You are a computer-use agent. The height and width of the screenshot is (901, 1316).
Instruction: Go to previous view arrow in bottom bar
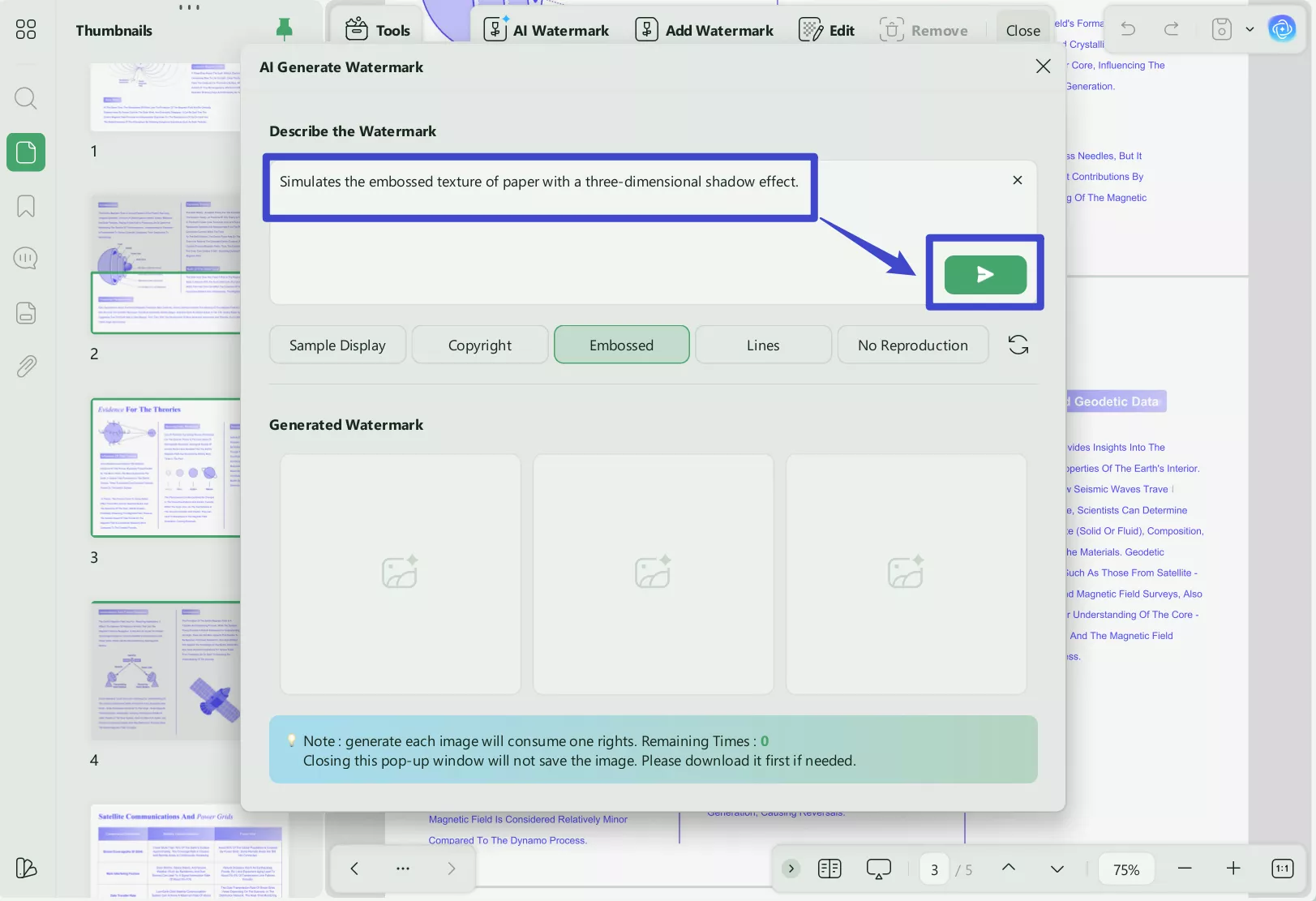tap(354, 869)
